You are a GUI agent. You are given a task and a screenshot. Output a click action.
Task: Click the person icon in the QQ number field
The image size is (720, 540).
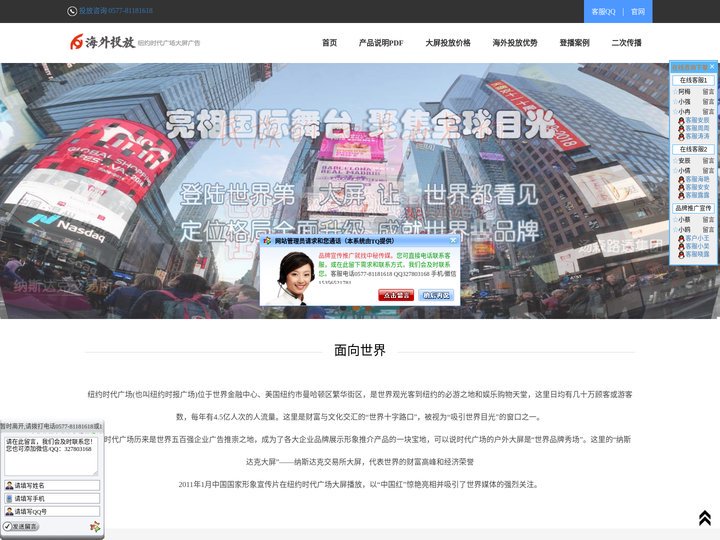(x=9, y=511)
